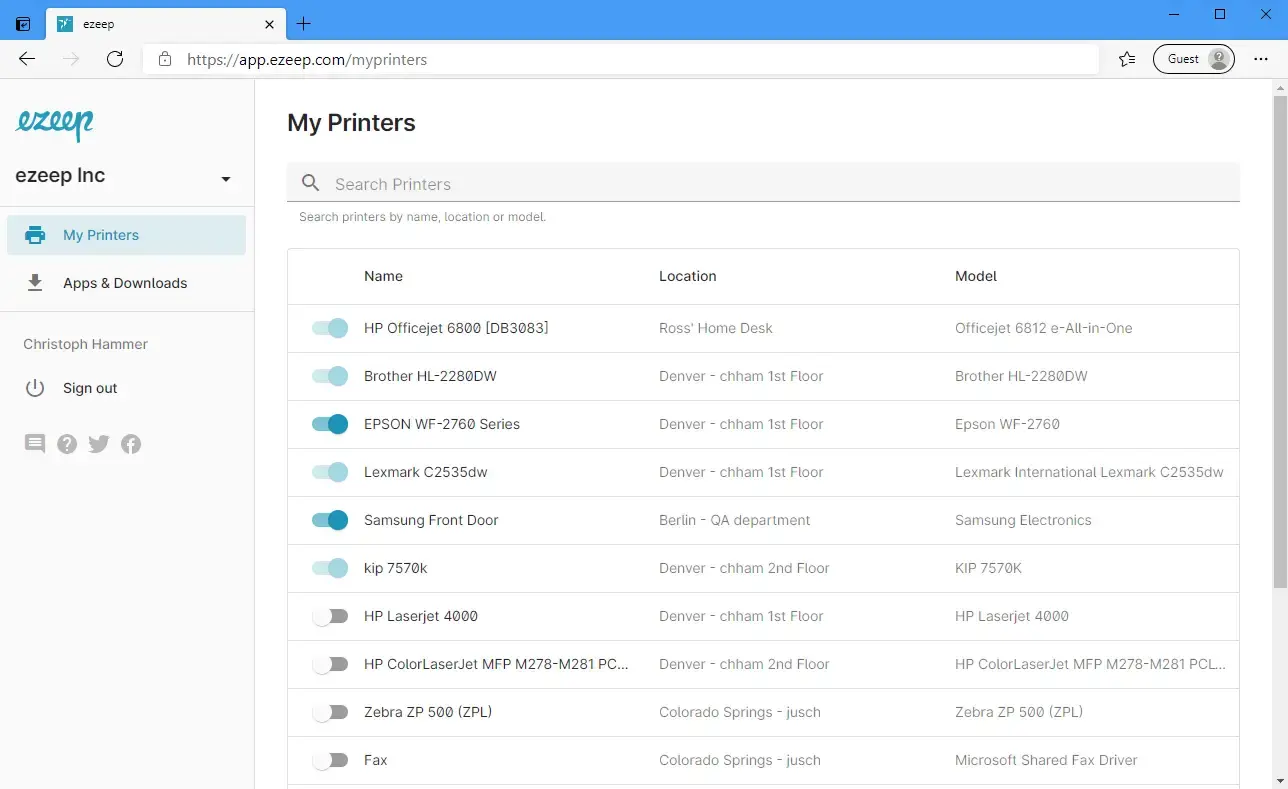This screenshot has width=1288, height=789.
Task: Click the favorites star icon
Action: (x=1127, y=59)
